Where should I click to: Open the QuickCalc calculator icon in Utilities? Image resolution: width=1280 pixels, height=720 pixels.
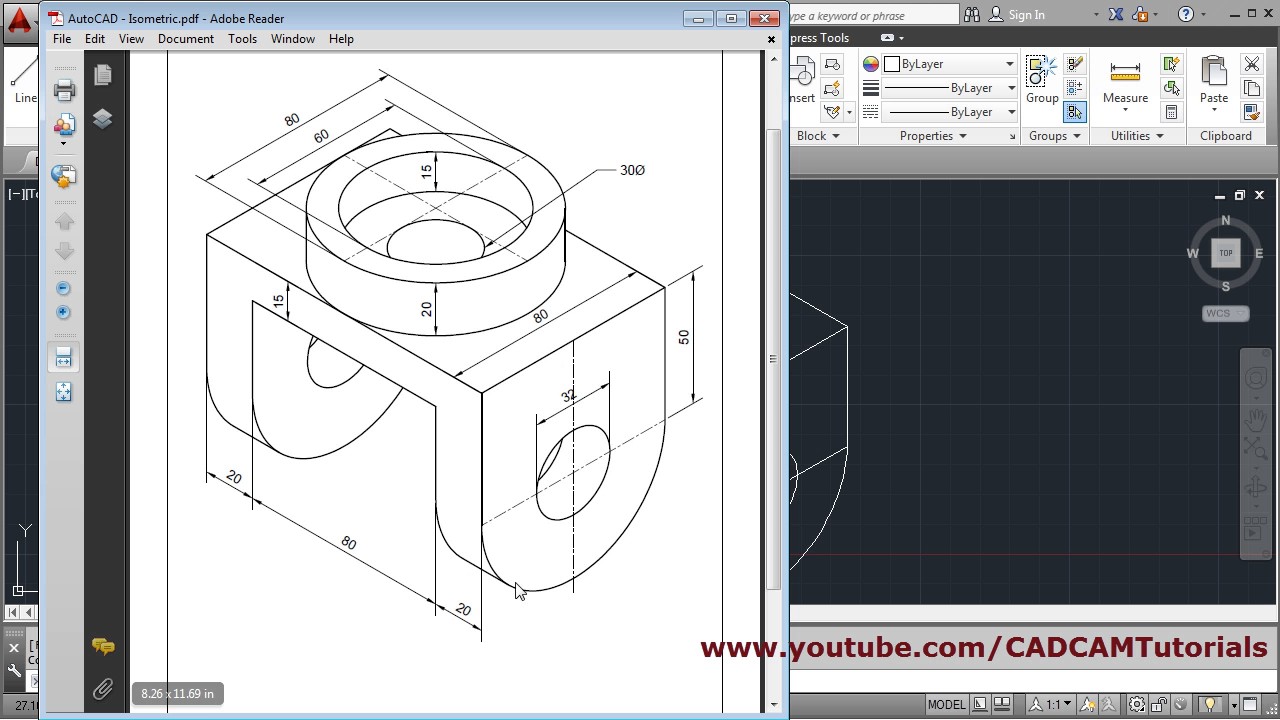[1172, 112]
